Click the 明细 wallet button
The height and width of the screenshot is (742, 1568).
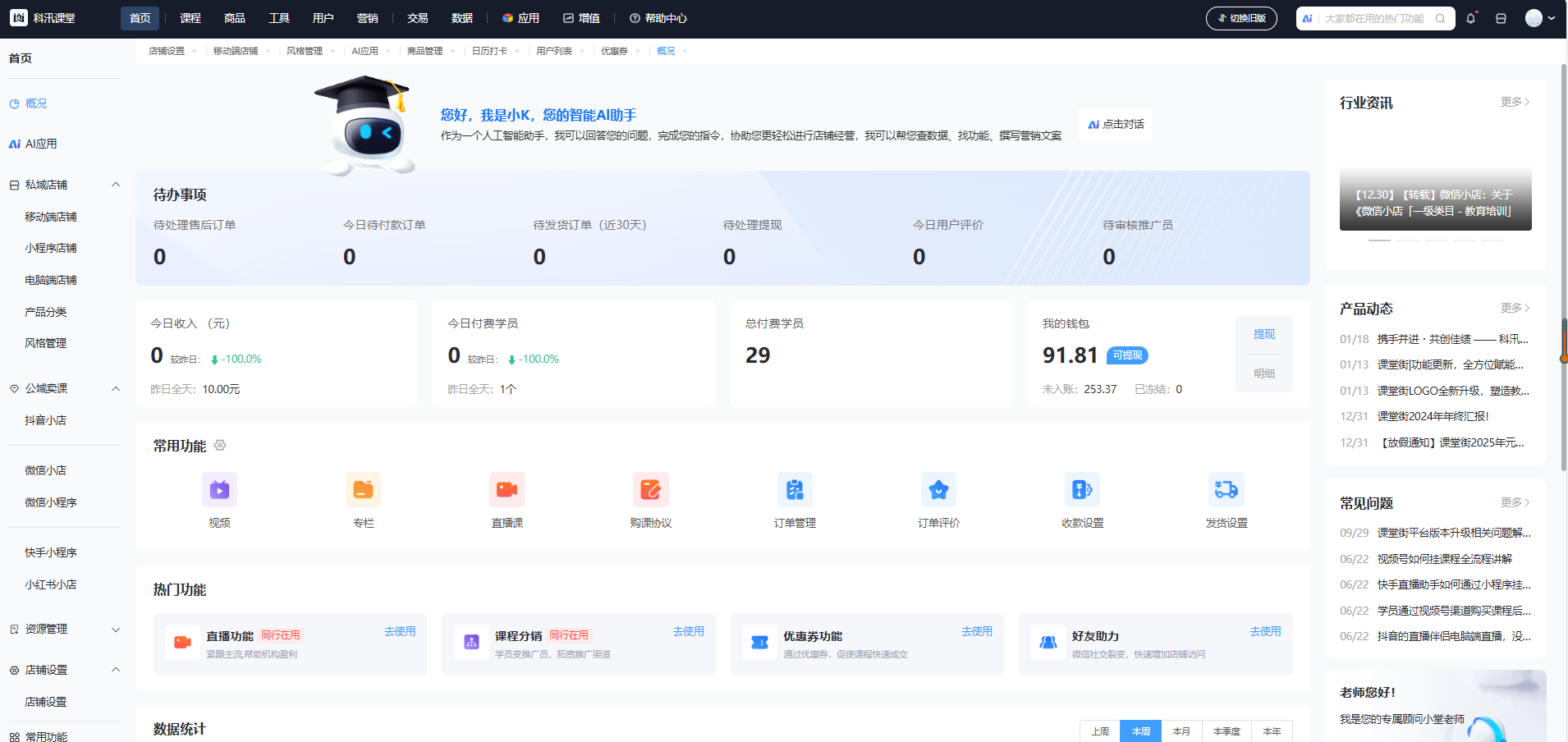(1264, 373)
